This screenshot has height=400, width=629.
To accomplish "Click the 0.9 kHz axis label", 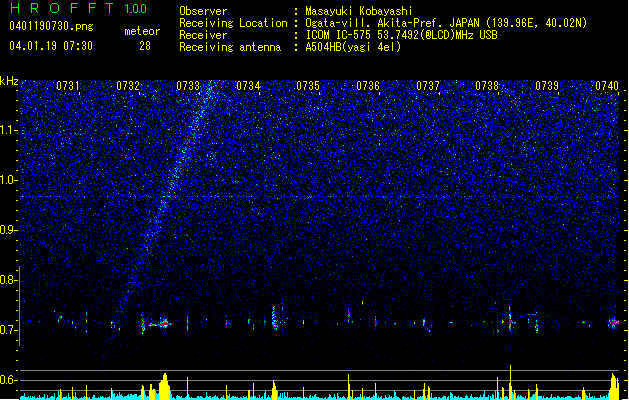I will (x=9, y=230).
